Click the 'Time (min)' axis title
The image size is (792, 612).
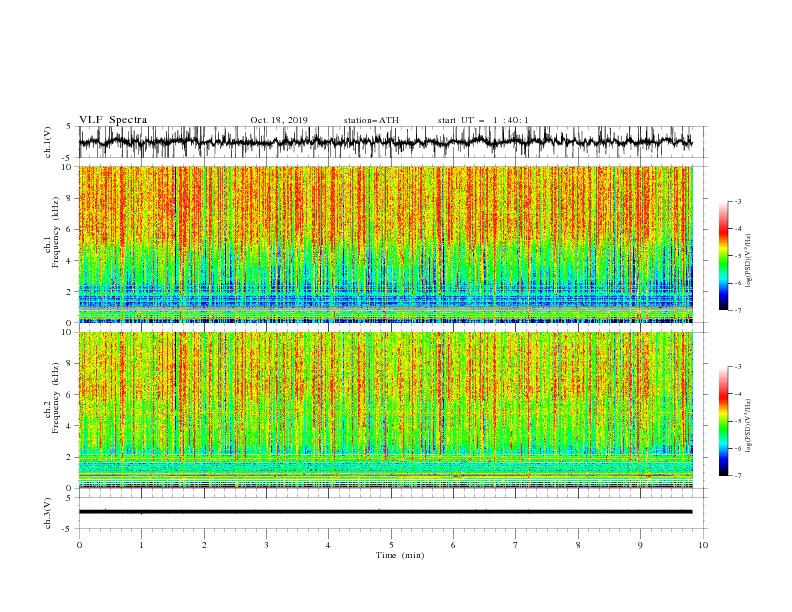click(x=400, y=555)
